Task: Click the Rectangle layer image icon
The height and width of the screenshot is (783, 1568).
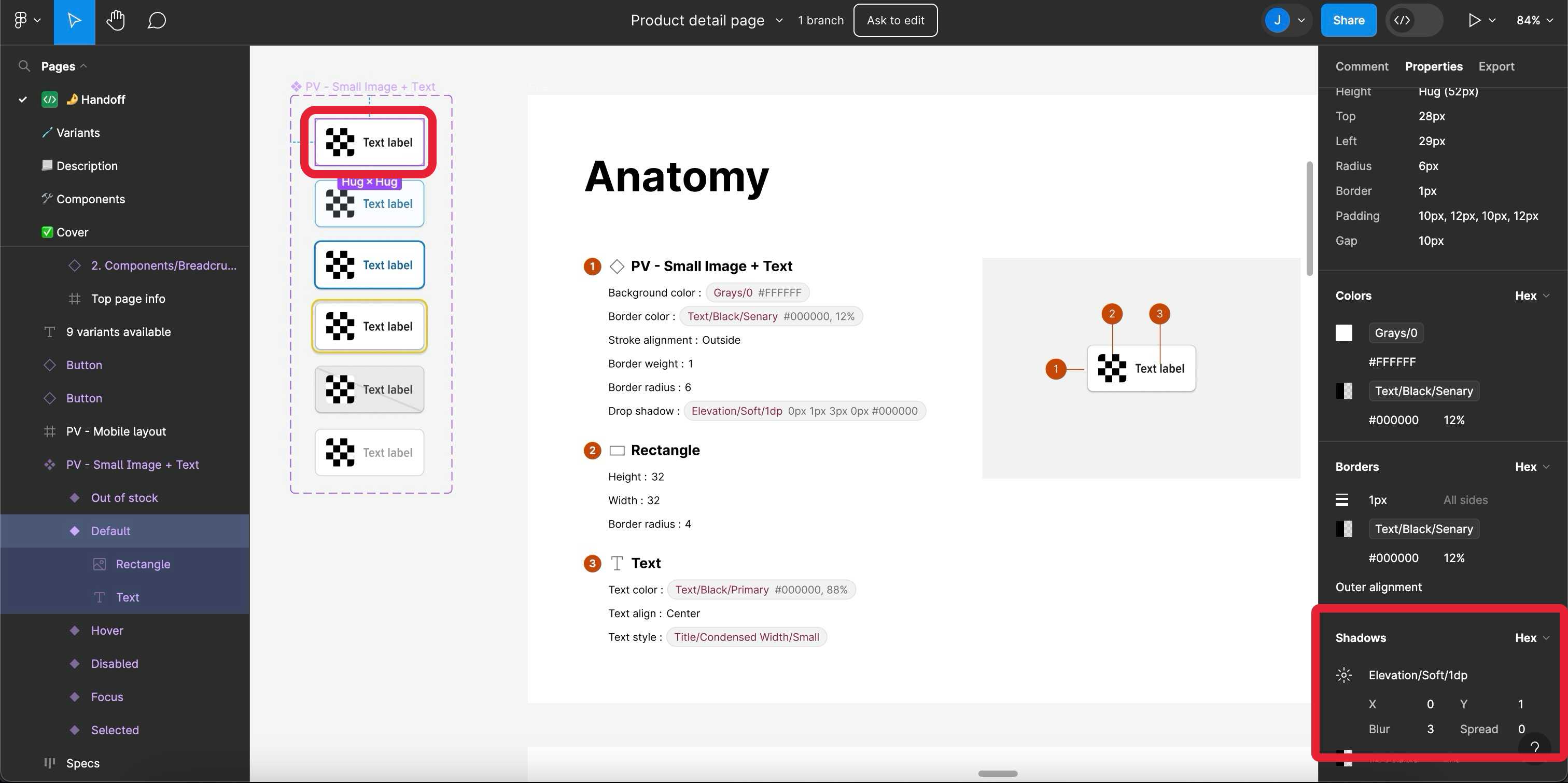Action: point(99,564)
